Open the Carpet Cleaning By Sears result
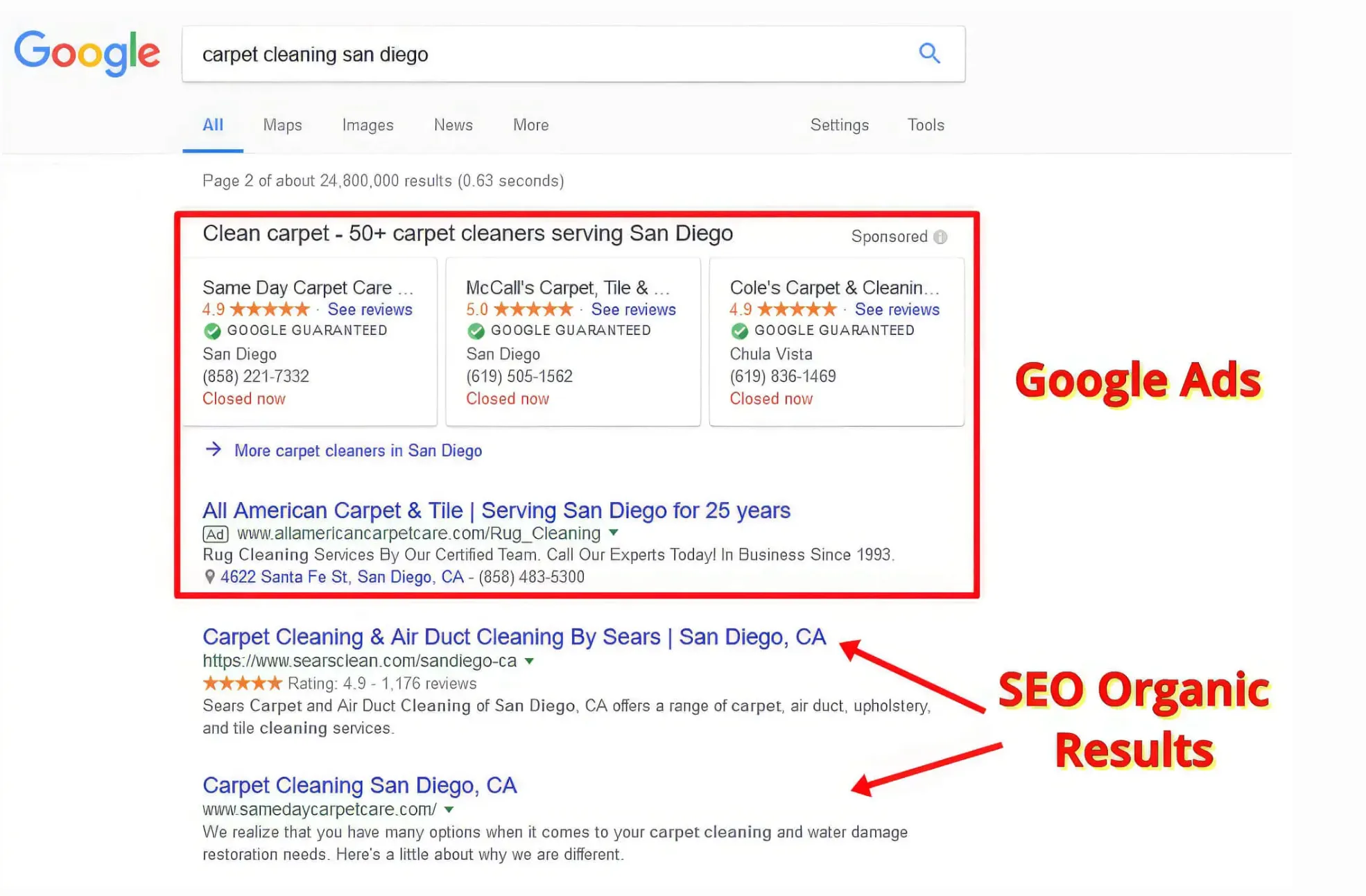The height and width of the screenshot is (896, 1366). point(514,637)
